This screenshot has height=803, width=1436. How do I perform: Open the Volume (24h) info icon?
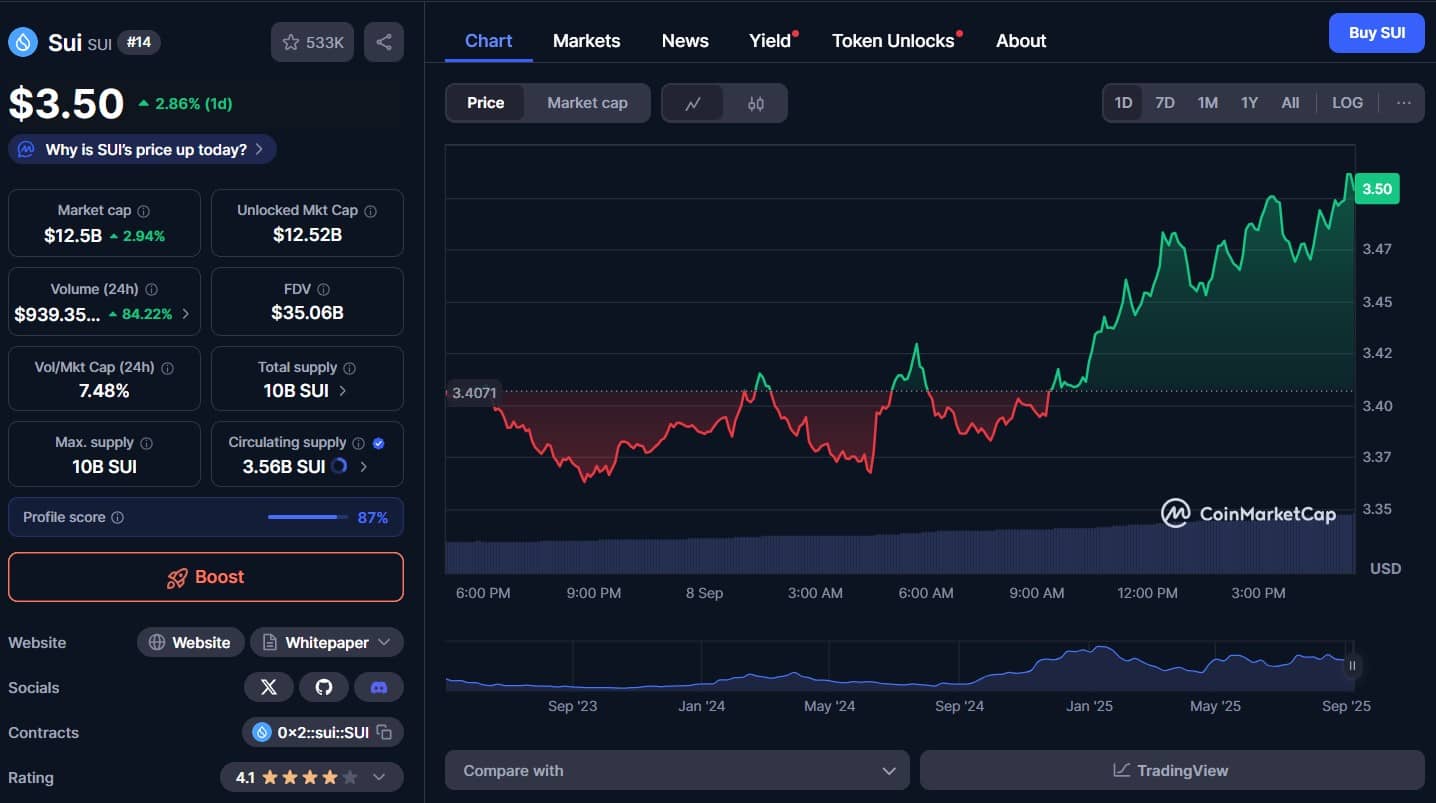151,289
